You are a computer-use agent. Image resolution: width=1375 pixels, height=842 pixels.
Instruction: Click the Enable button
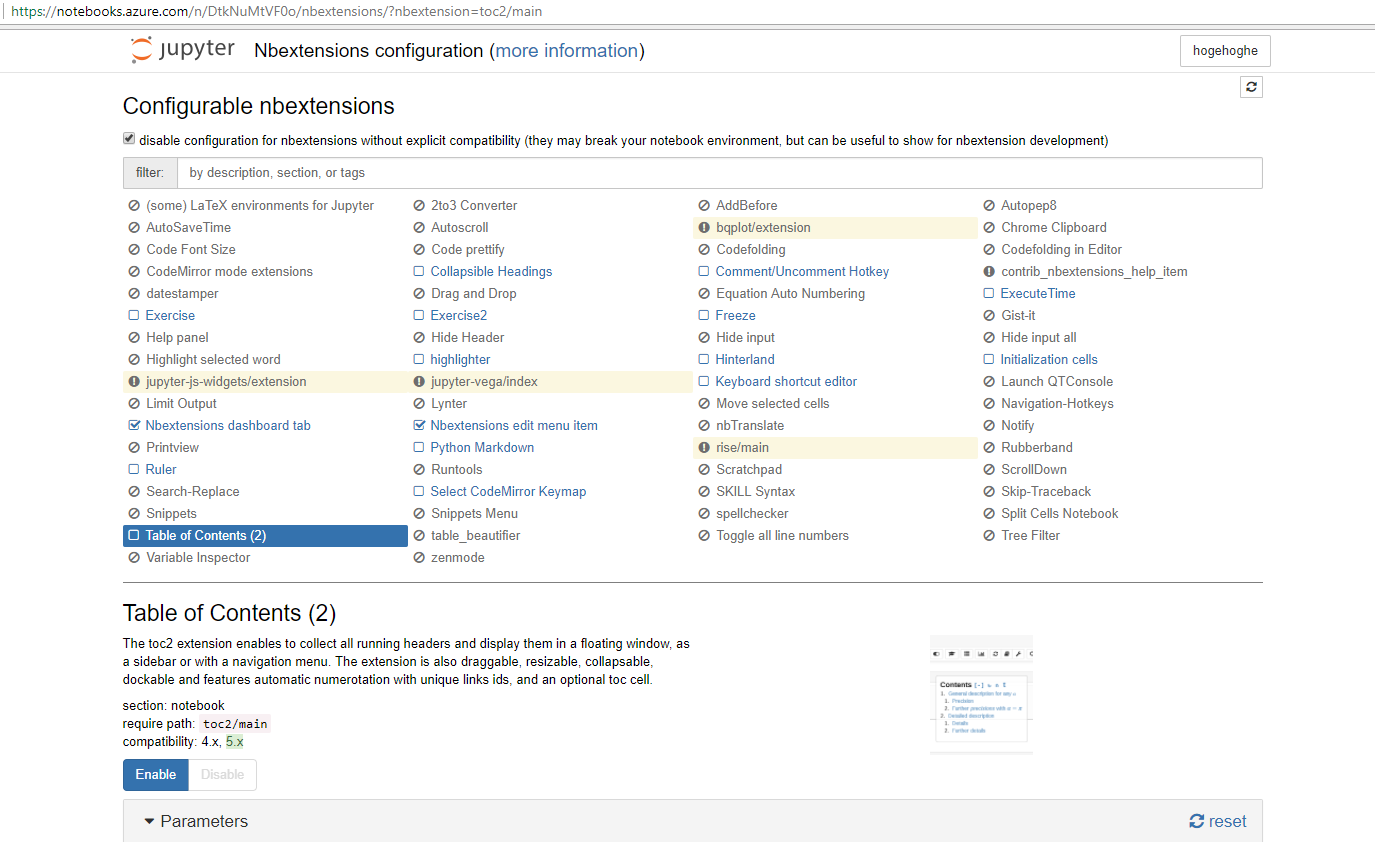click(155, 774)
